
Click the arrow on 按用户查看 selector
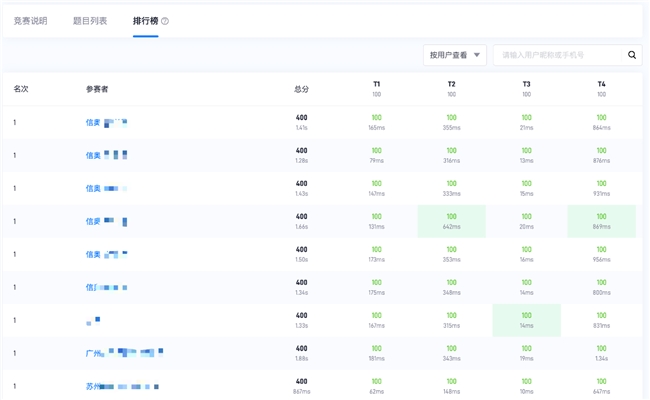coord(477,55)
